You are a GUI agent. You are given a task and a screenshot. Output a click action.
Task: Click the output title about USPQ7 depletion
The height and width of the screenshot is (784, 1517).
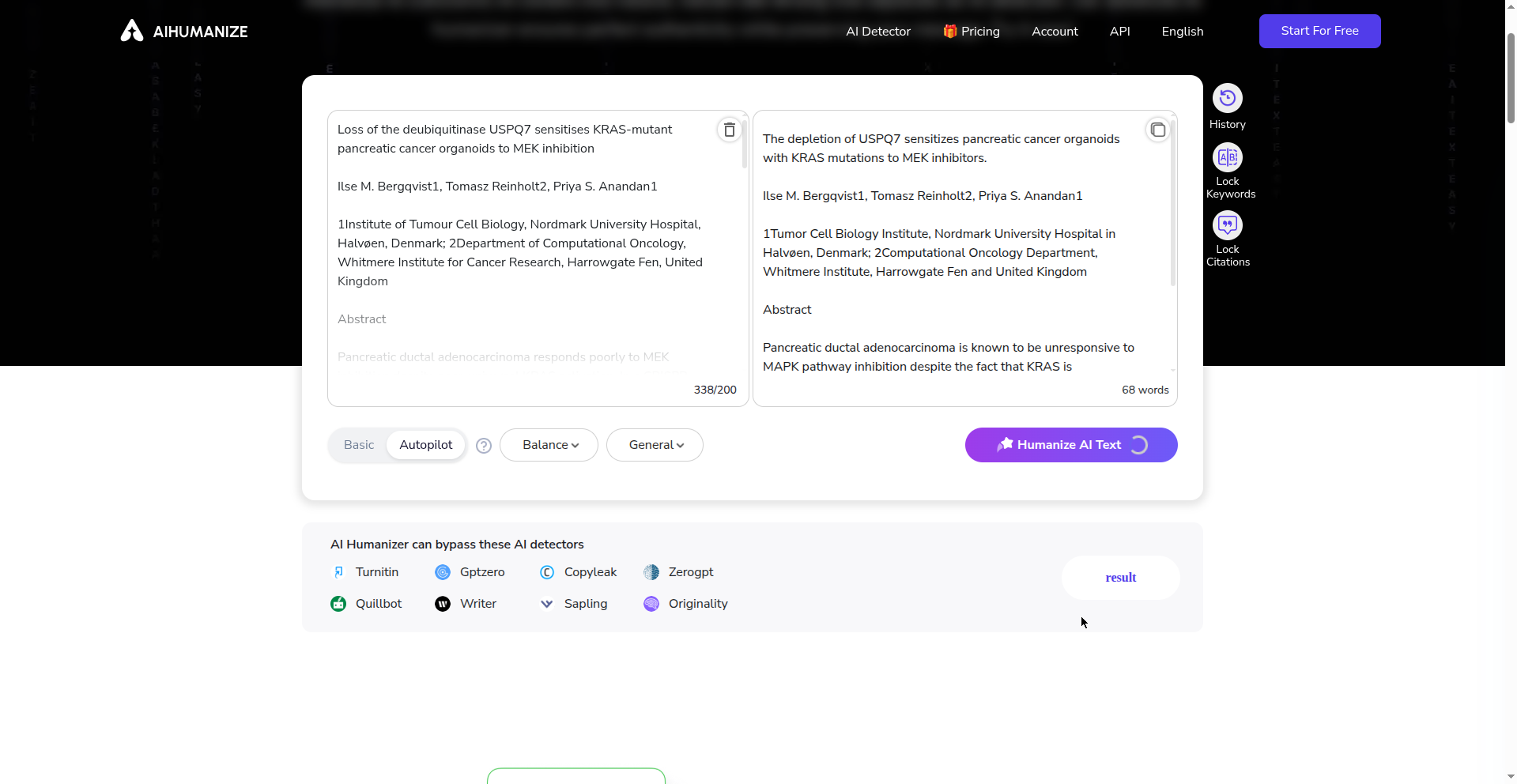[x=941, y=149]
